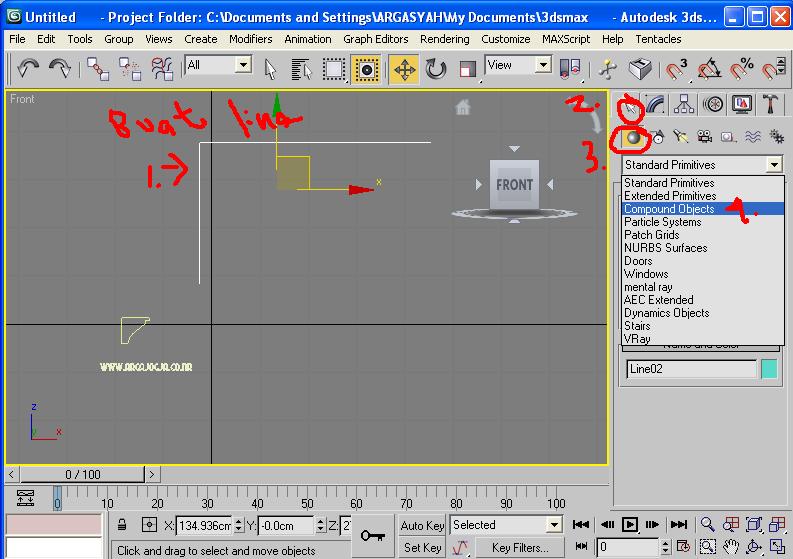This screenshot has width=793, height=559.
Task: Open the MAXScript menu
Action: point(566,39)
